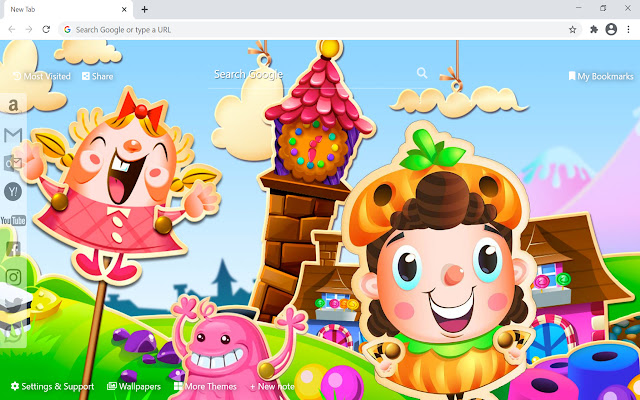Open Settings & Support

[52, 386]
